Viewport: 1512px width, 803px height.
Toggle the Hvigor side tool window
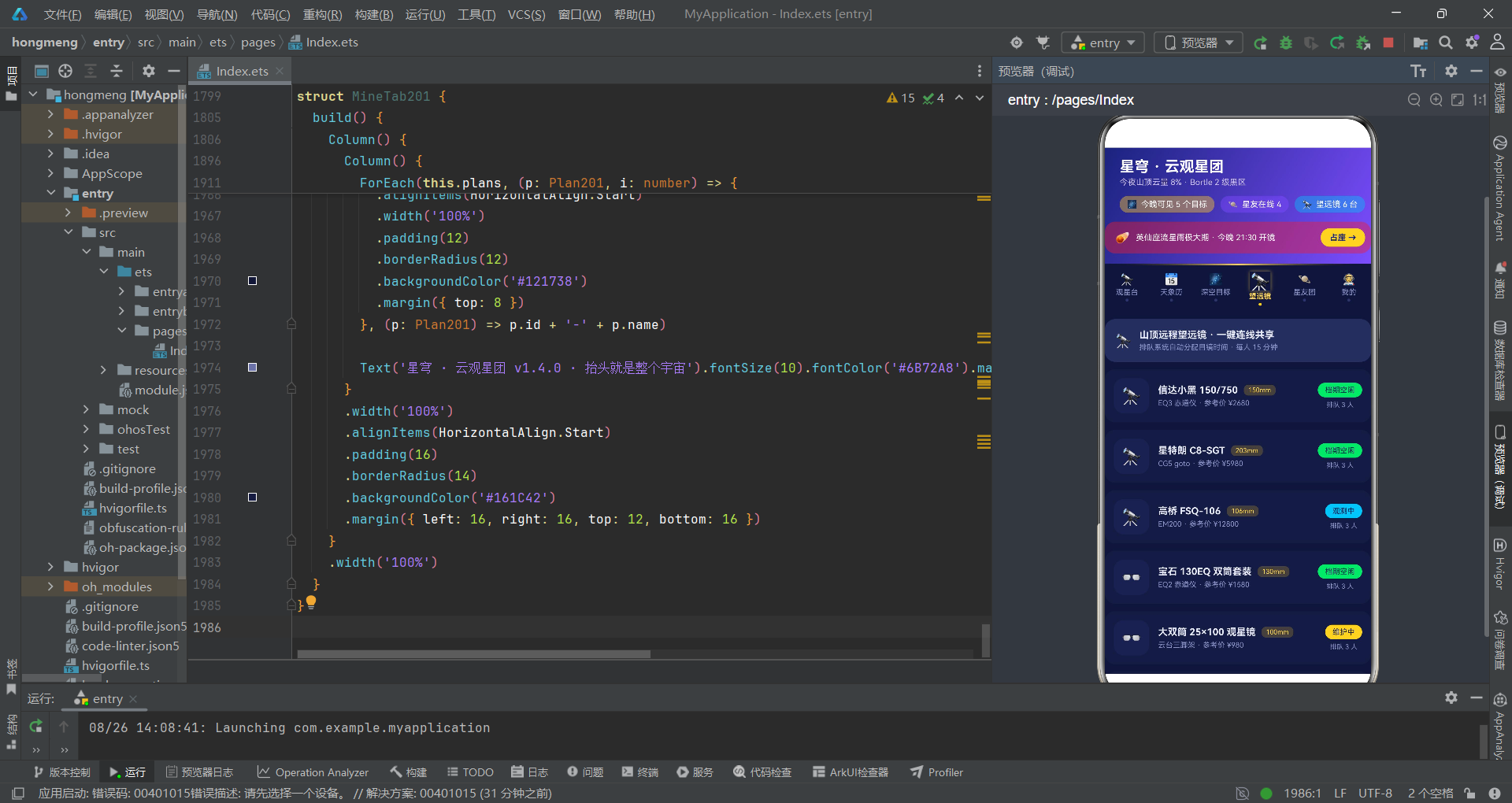point(1500,564)
